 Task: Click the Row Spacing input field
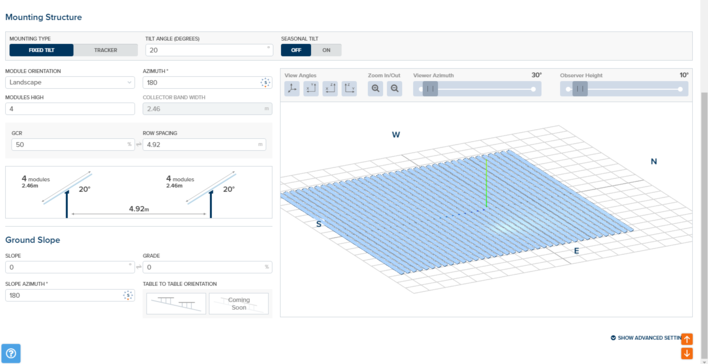coord(204,145)
